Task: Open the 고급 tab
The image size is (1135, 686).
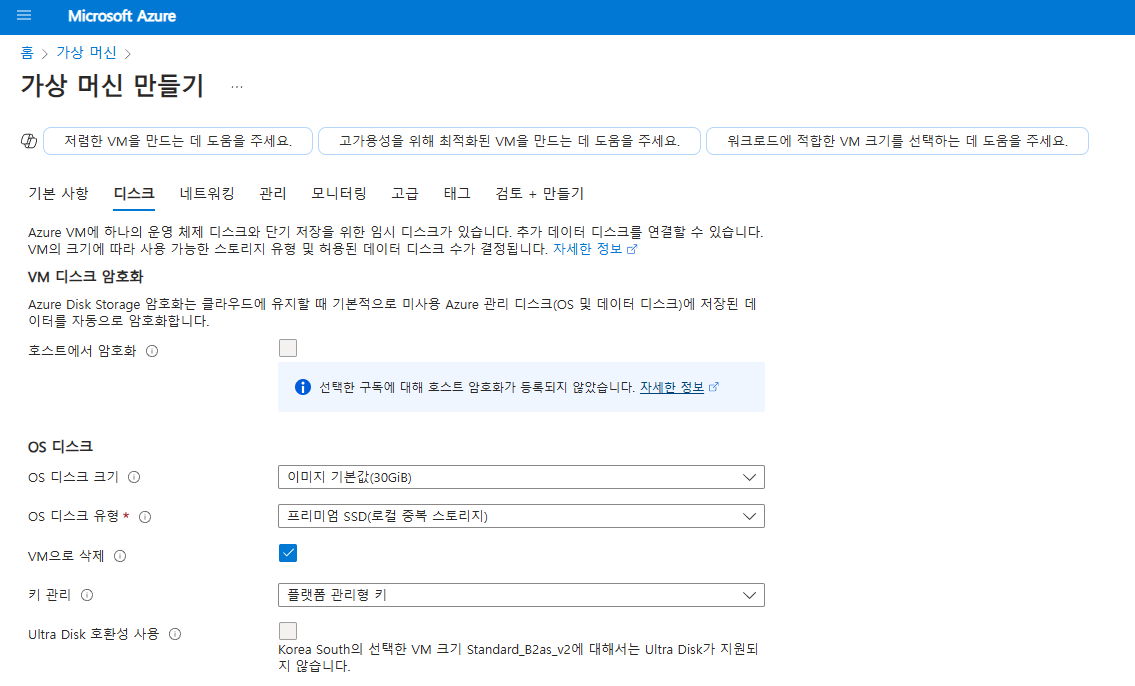Action: pos(405,193)
